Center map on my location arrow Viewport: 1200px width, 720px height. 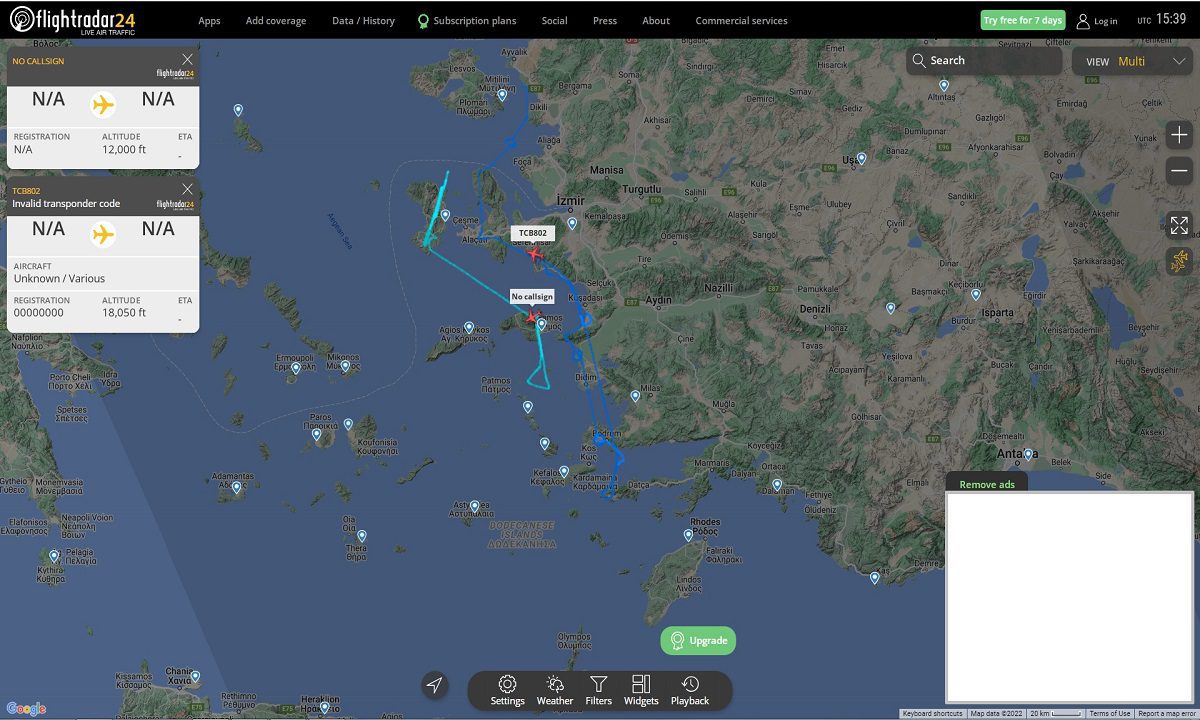pos(434,685)
